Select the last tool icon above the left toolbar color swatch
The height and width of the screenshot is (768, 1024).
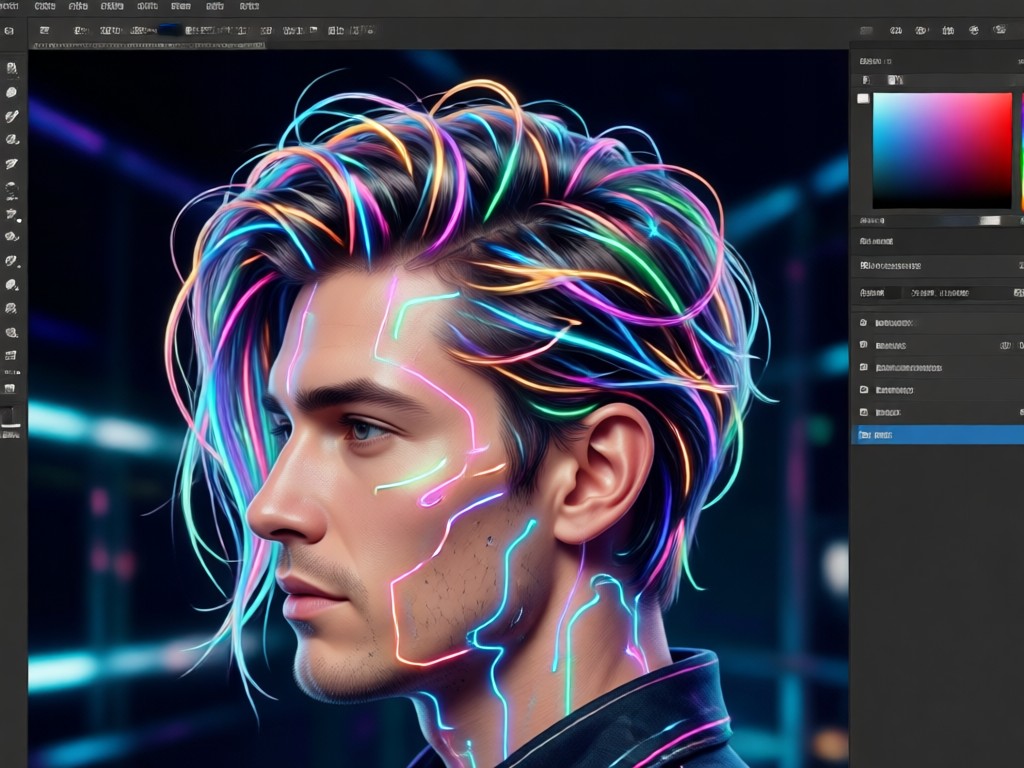pos(10,388)
